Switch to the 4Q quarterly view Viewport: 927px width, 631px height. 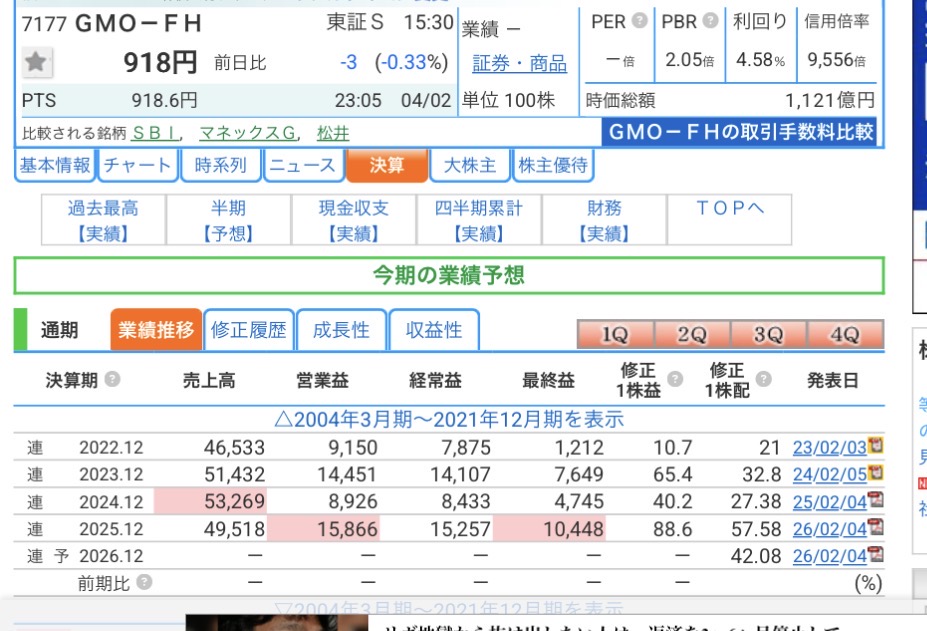(845, 335)
